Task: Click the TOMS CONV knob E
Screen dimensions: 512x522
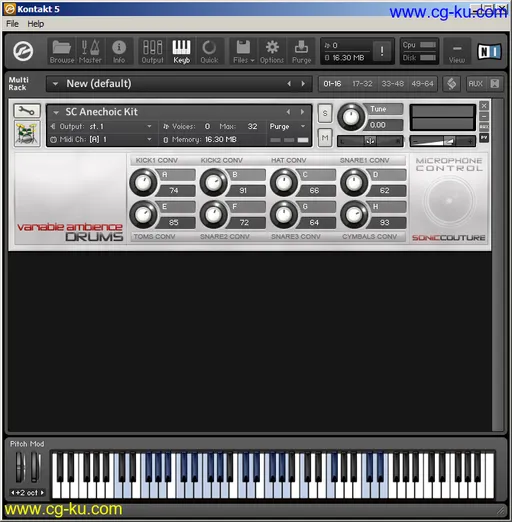Action: tap(143, 214)
